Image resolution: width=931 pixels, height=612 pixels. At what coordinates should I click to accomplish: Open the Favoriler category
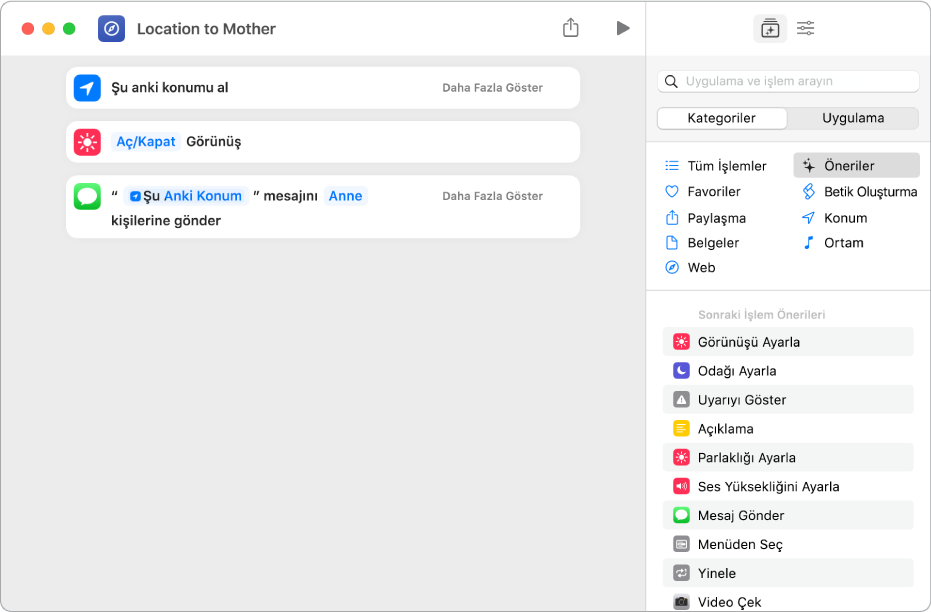coord(713,192)
